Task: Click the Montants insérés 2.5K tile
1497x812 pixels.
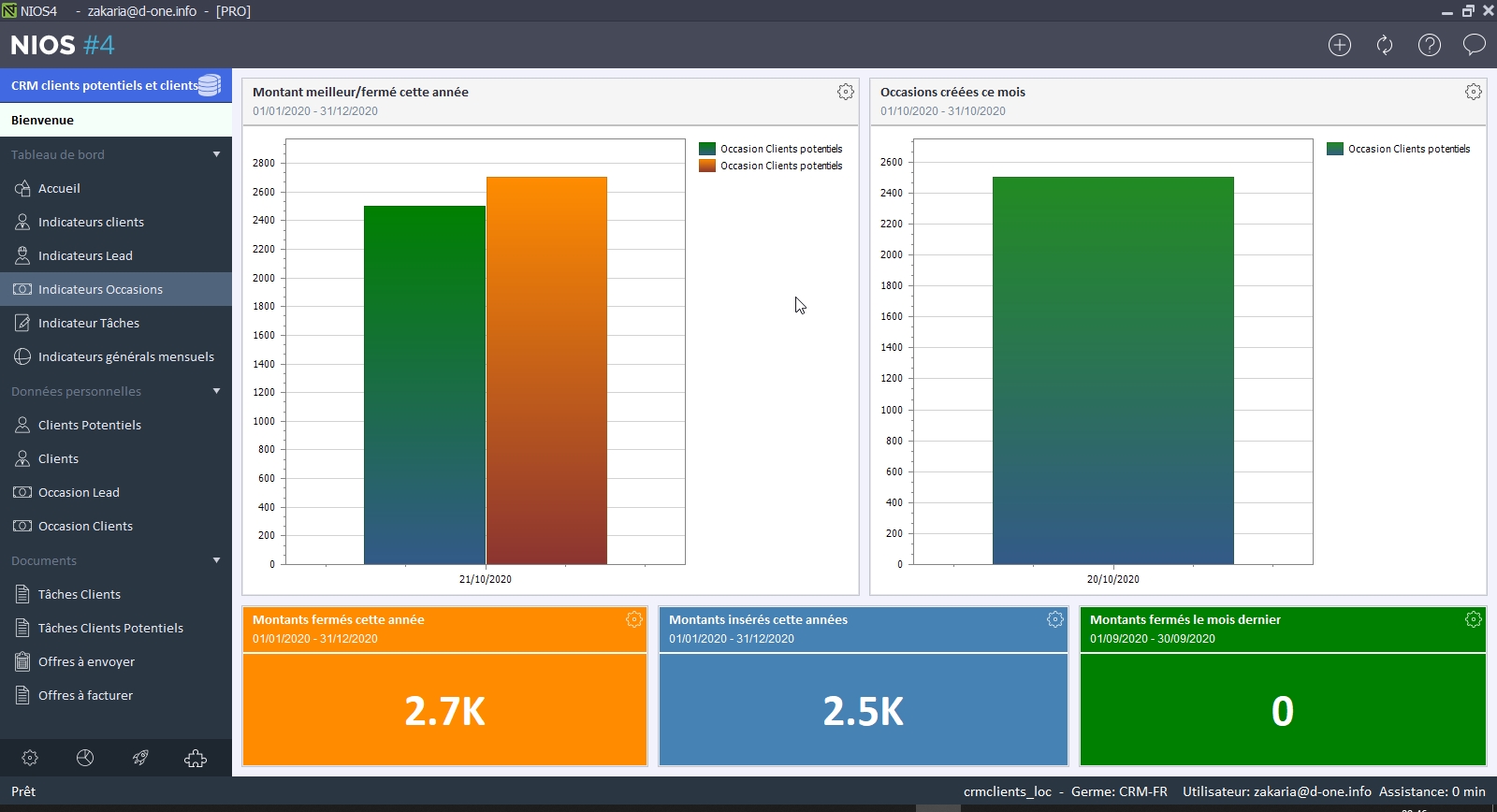Action: [863, 710]
